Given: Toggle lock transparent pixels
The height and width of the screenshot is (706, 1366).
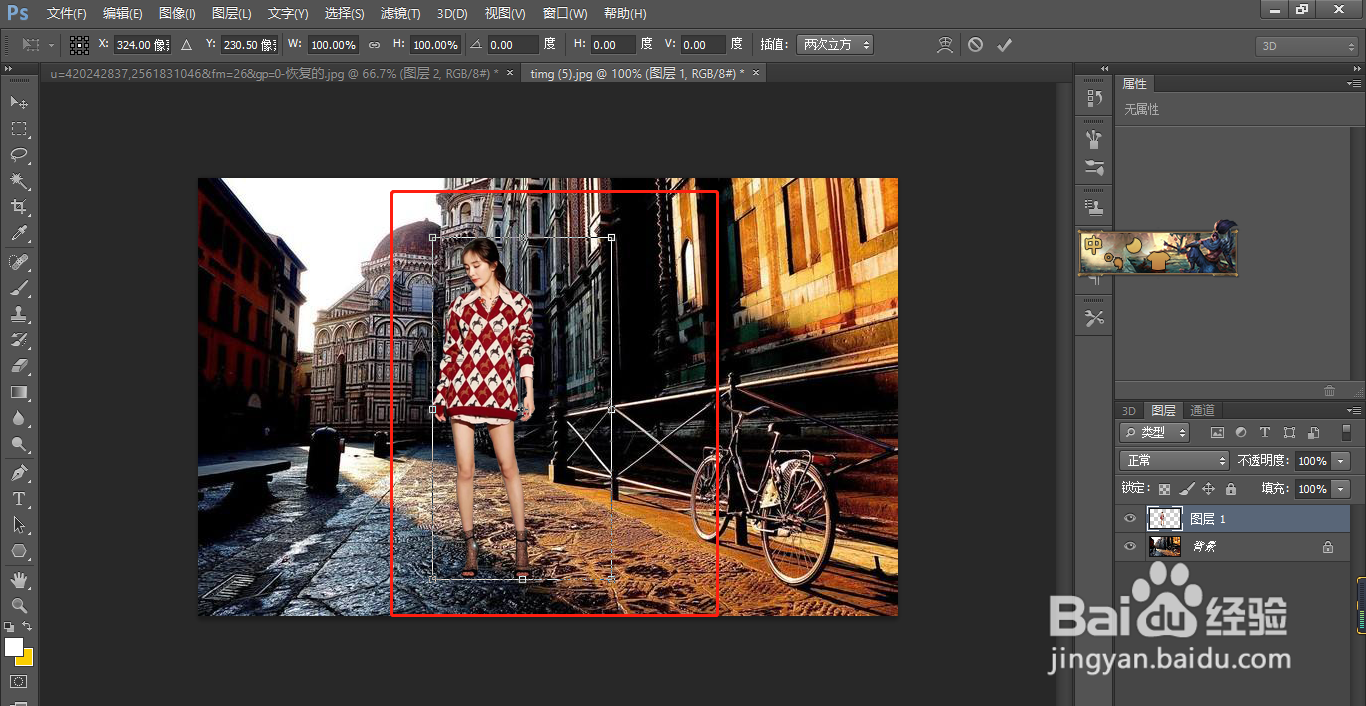Looking at the screenshot, I should (x=1164, y=489).
